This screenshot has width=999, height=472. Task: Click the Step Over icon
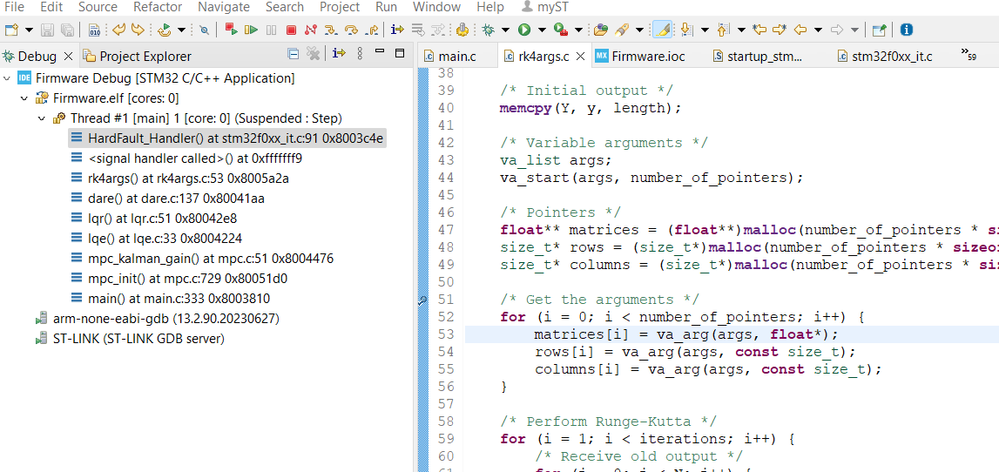pos(351,29)
